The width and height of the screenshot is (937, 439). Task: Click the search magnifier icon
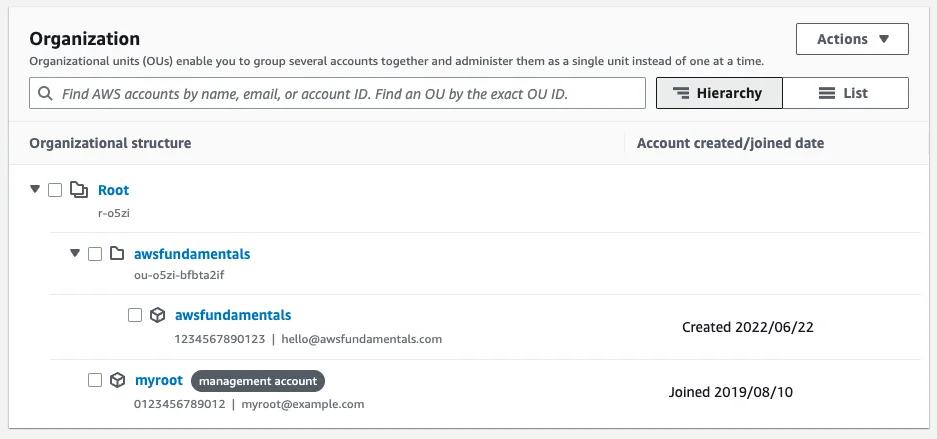point(45,94)
